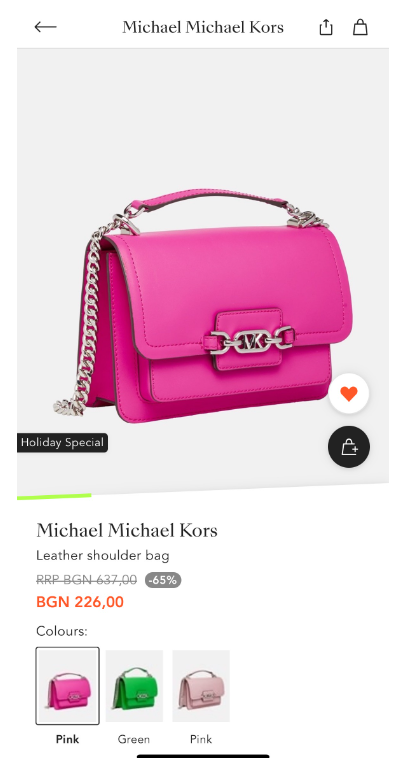Open the Michael Michael Kors brand name link

pos(127,530)
